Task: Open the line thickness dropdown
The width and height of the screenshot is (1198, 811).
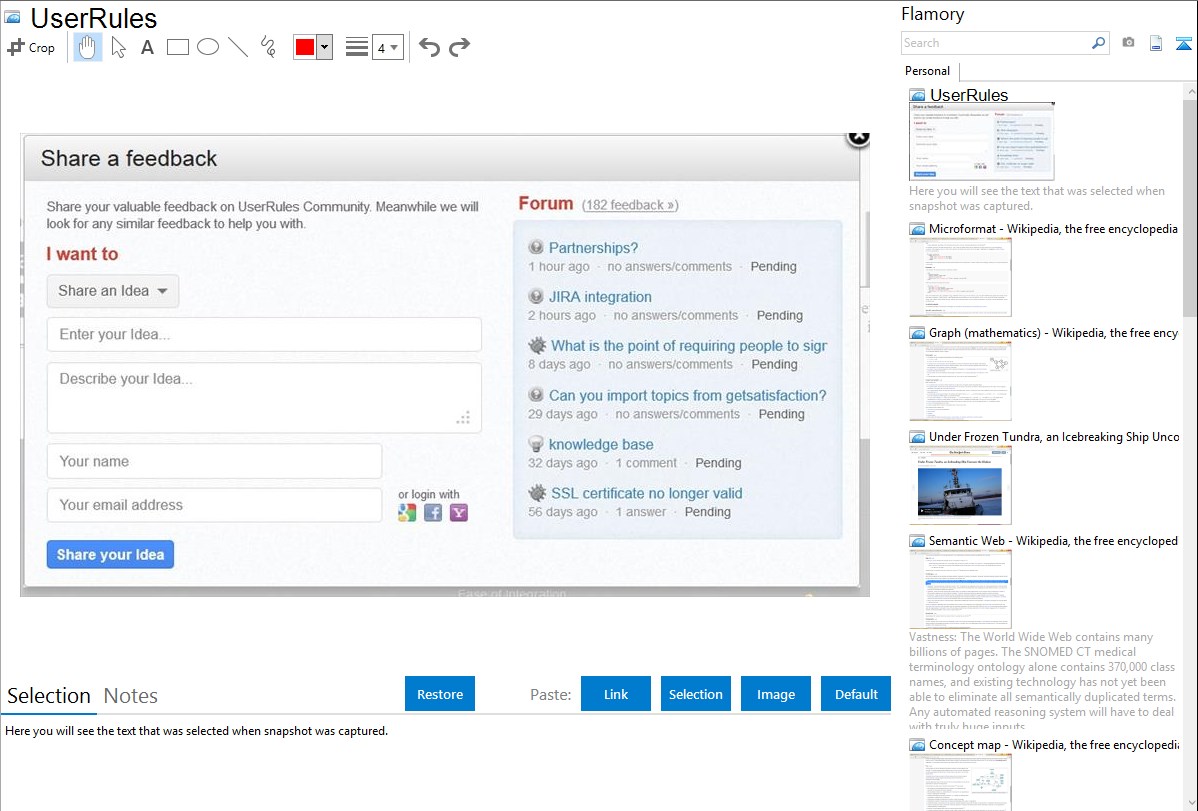Action: tap(387, 47)
